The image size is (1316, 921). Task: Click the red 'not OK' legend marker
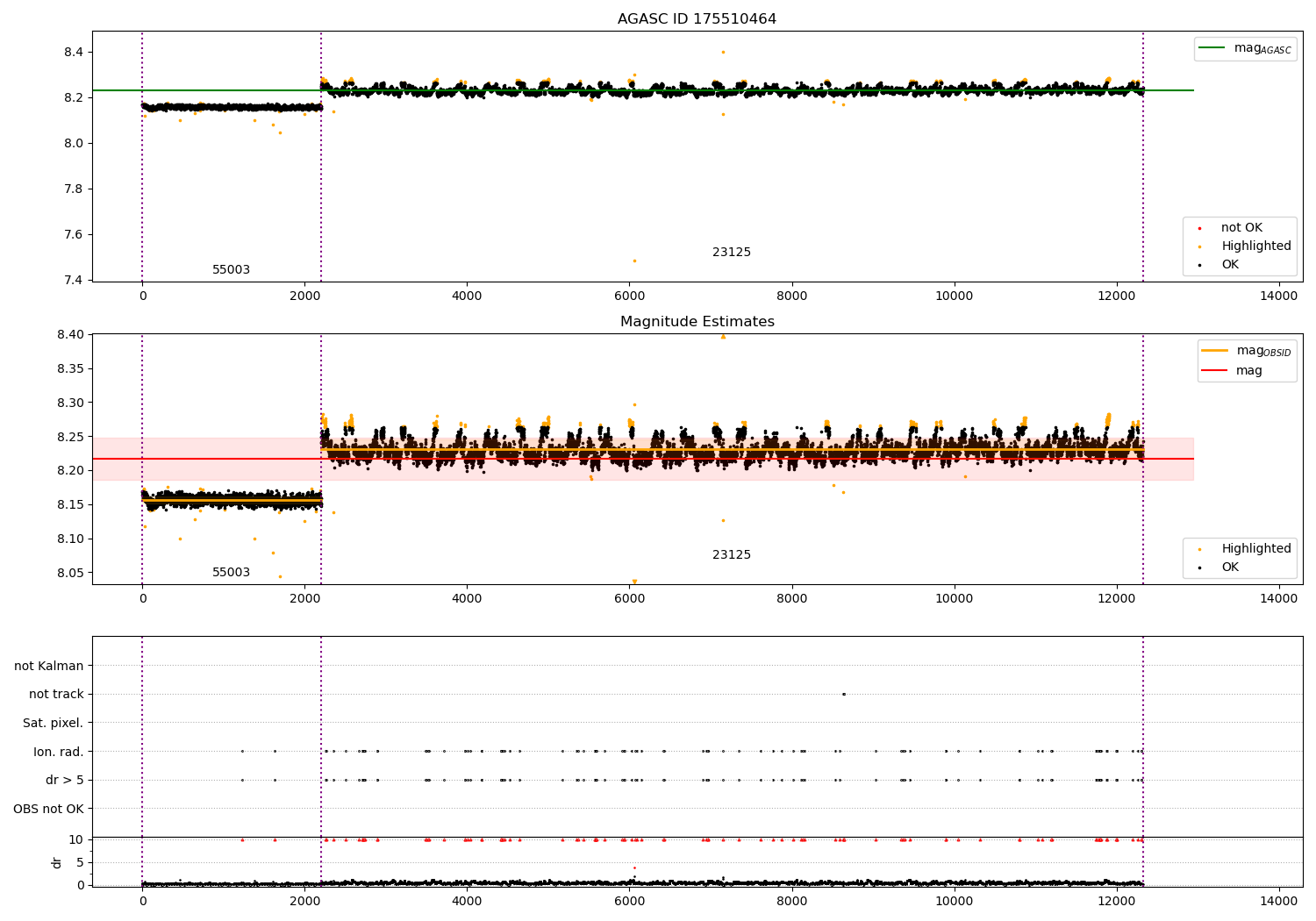1199,228
